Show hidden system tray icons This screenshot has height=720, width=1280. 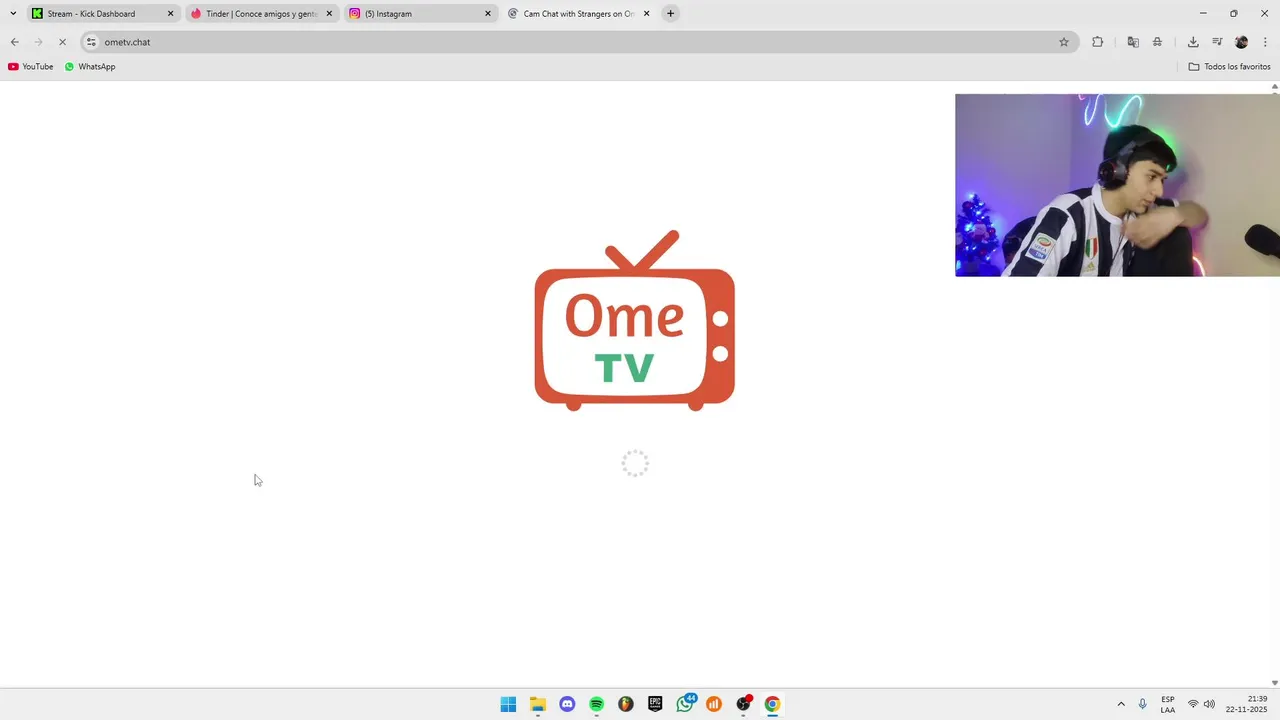(1121, 704)
